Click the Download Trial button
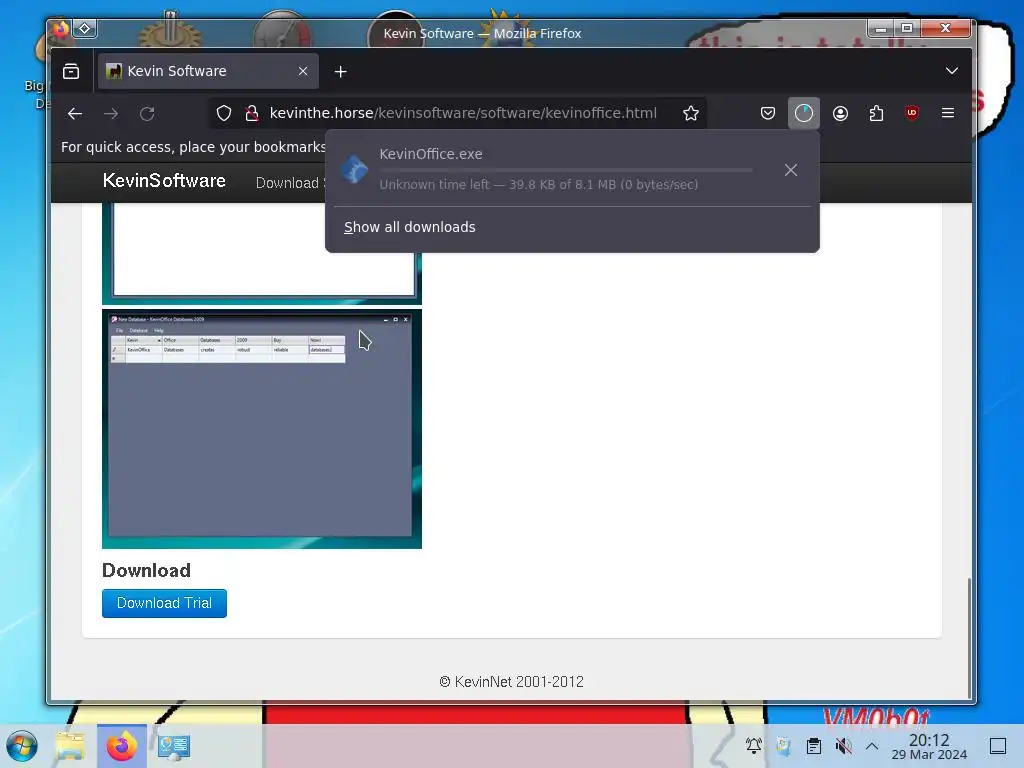Image resolution: width=1024 pixels, height=768 pixels. coord(164,603)
